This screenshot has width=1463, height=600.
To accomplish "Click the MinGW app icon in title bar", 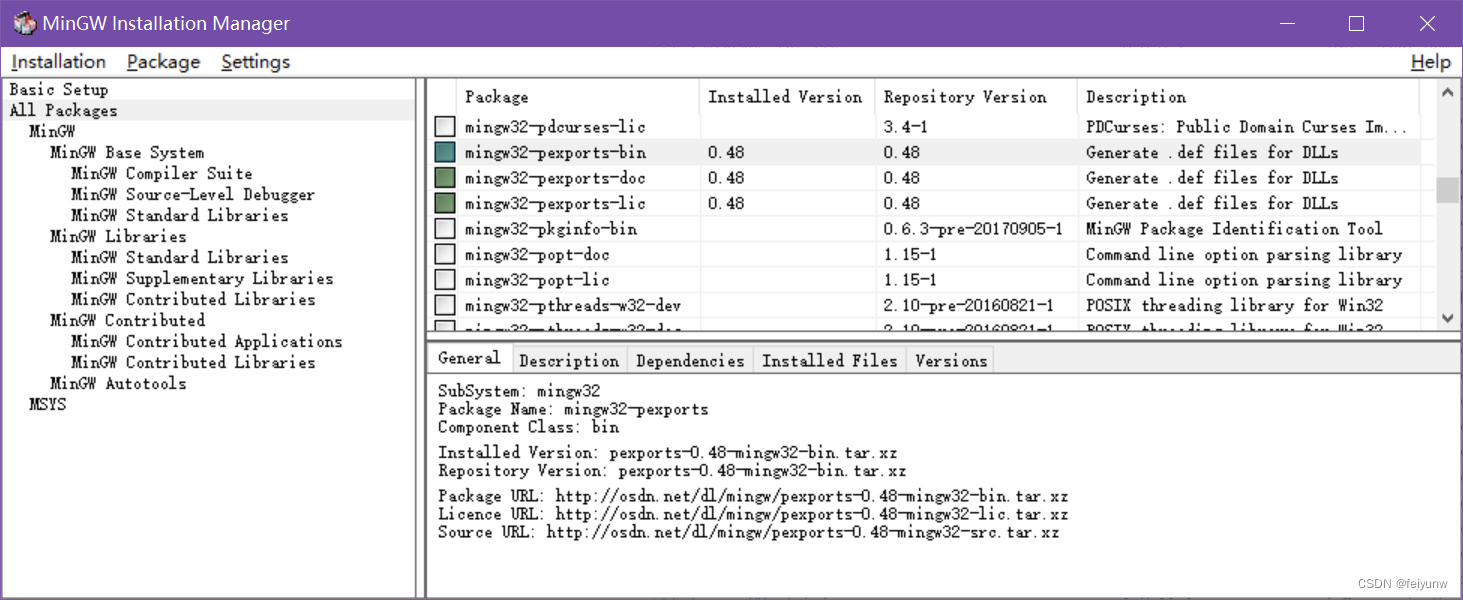I will [x=25, y=23].
